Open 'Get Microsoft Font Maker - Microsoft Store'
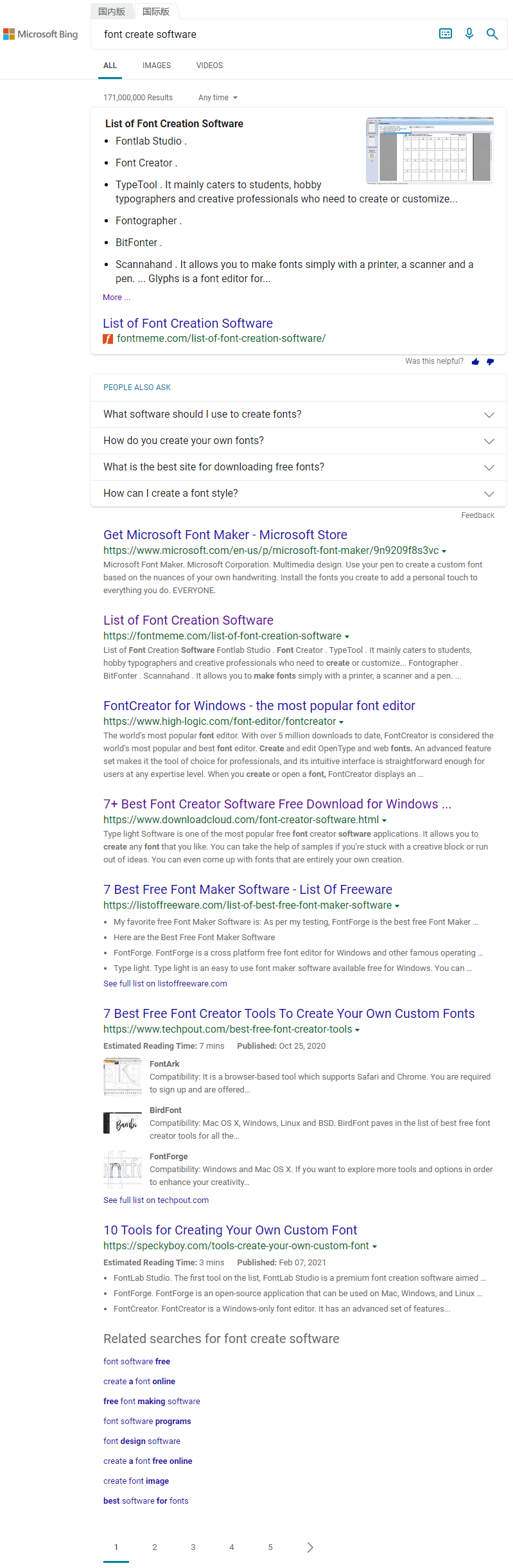513x1568 pixels. 225,535
